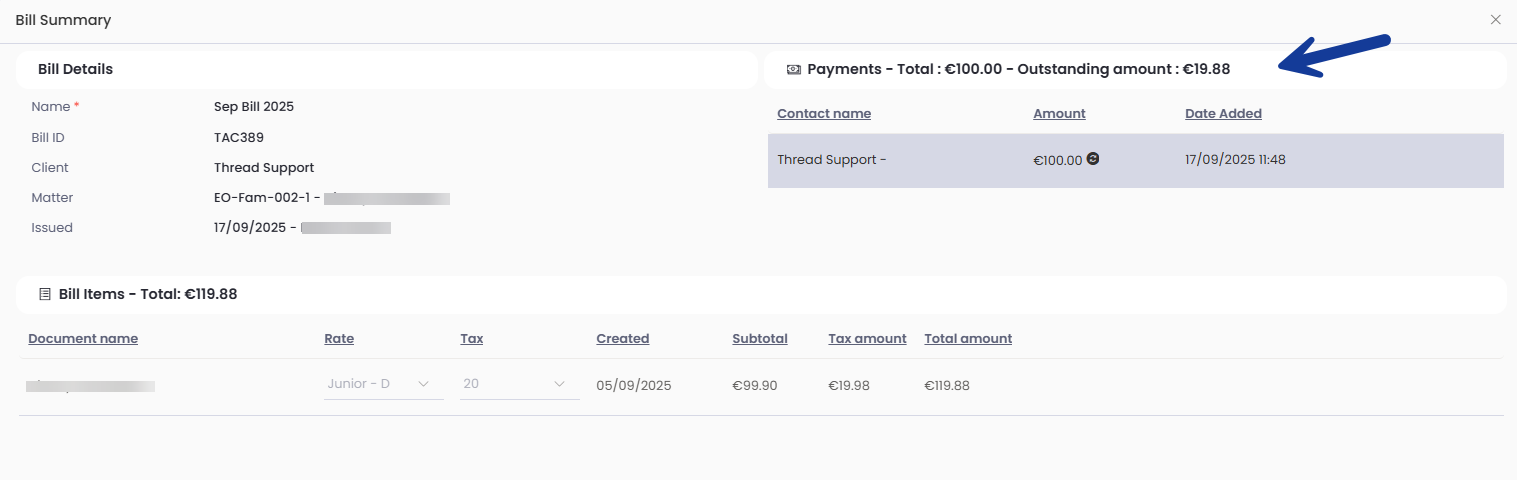The width and height of the screenshot is (1517, 480).
Task: Sort bill items by Document name
Action: pyautogui.click(x=83, y=339)
